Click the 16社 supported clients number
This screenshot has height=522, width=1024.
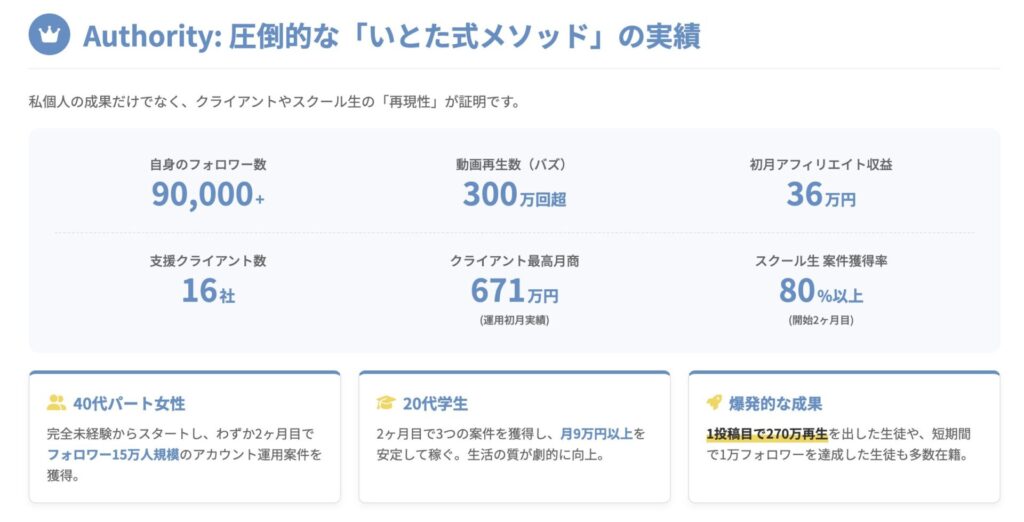(x=208, y=291)
